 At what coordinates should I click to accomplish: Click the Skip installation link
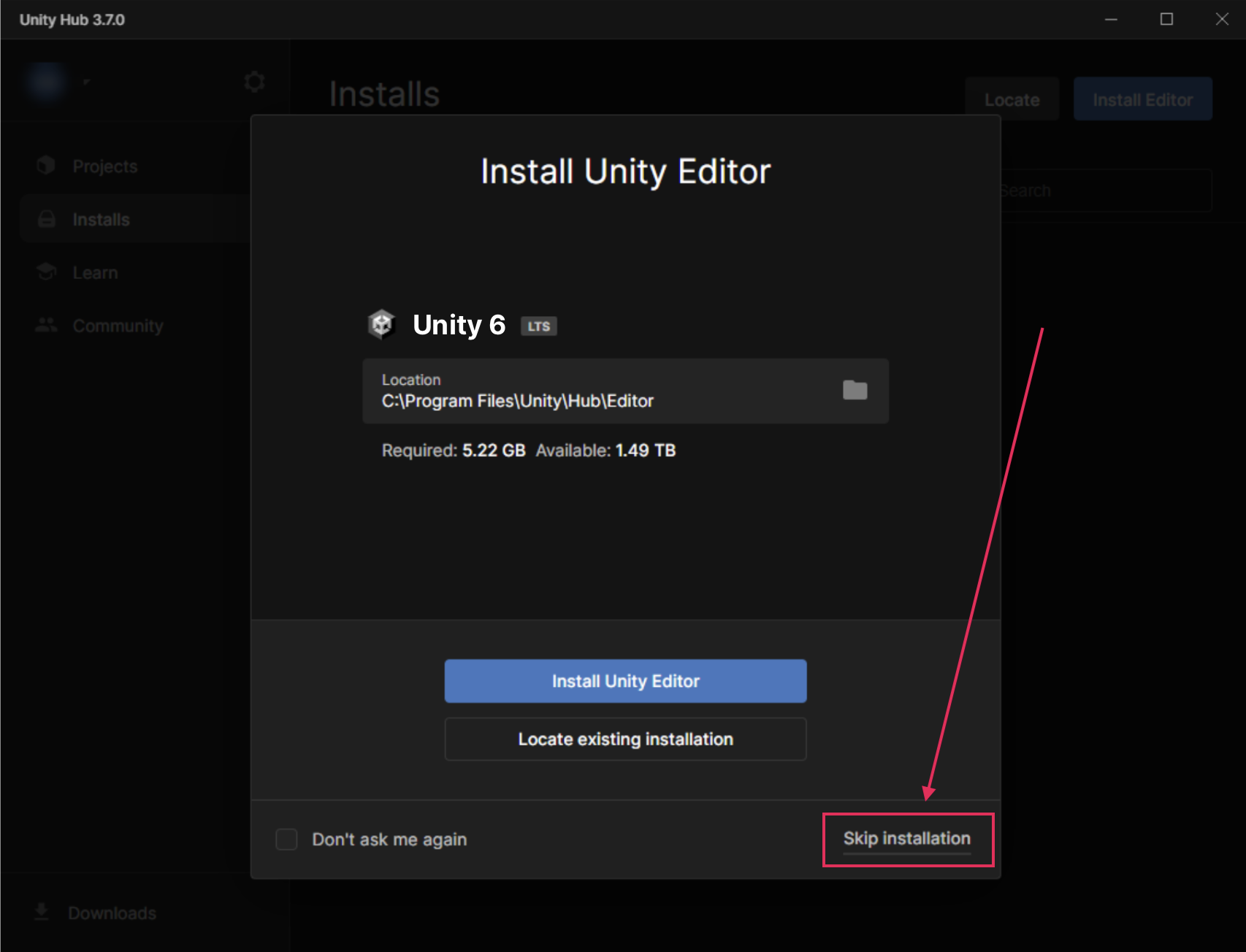pos(907,839)
